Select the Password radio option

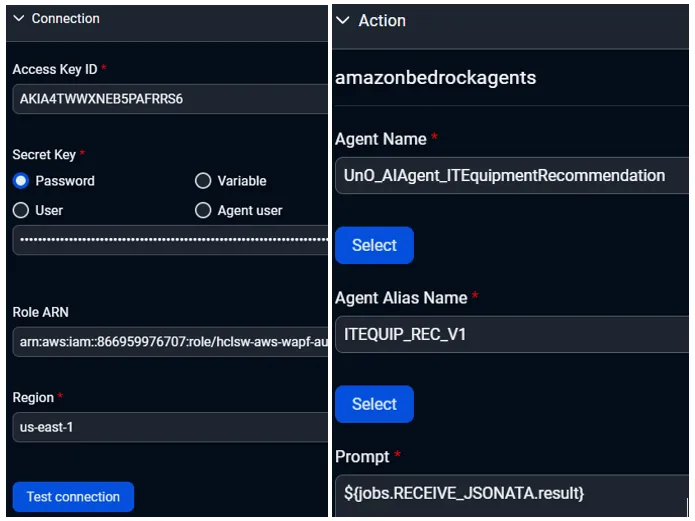(21, 181)
